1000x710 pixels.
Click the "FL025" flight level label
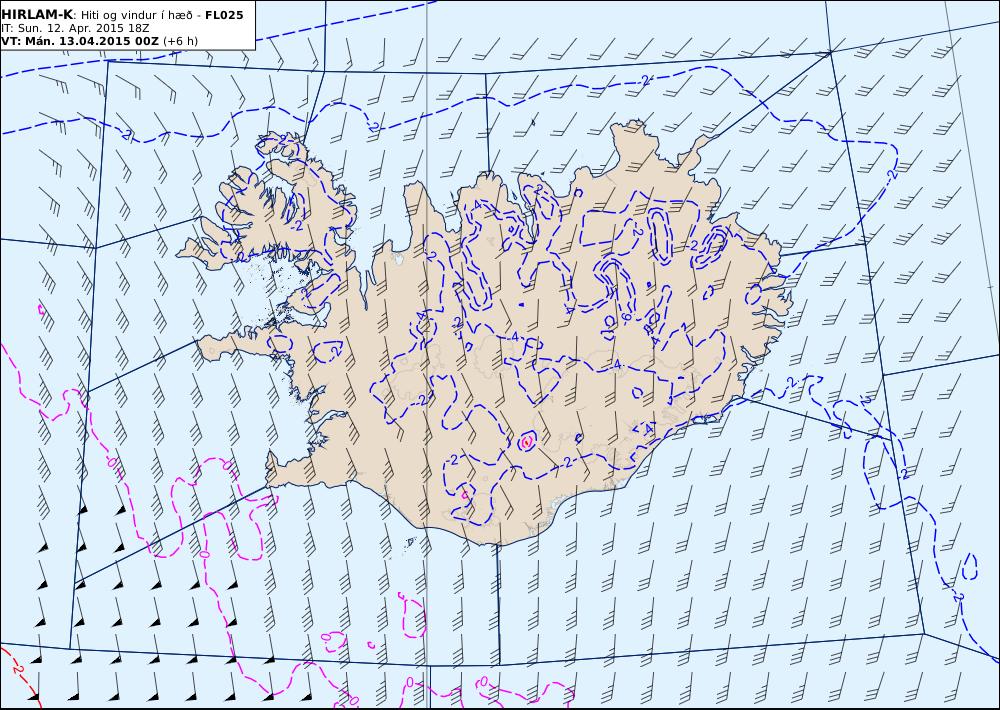224,15
